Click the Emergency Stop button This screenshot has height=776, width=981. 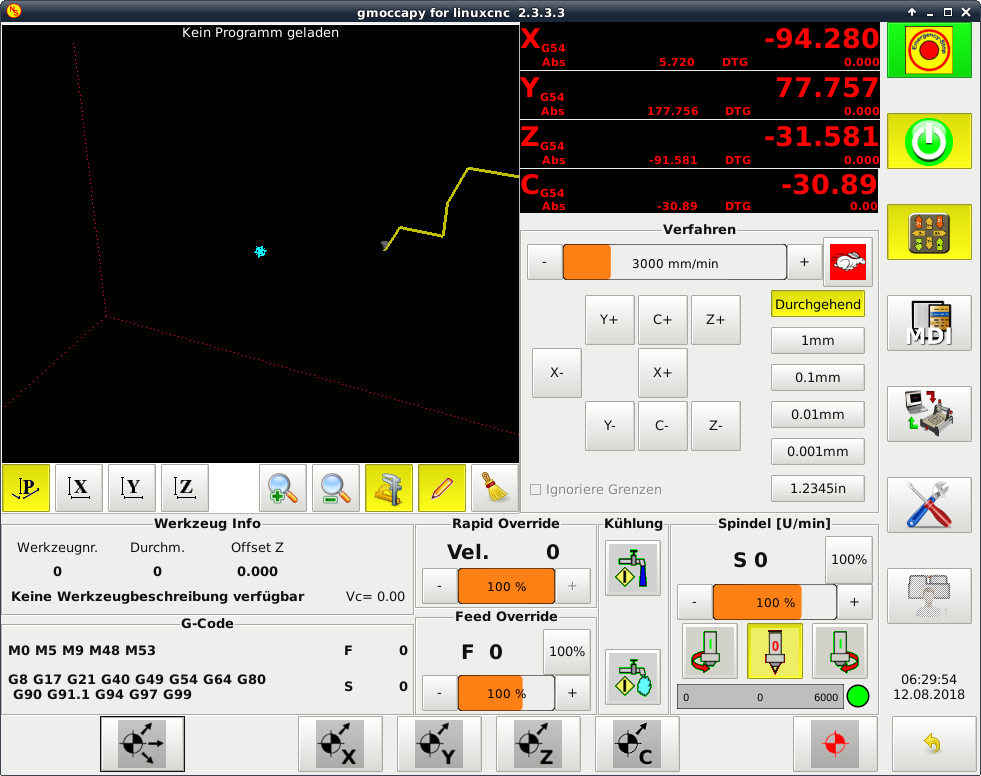[929, 50]
